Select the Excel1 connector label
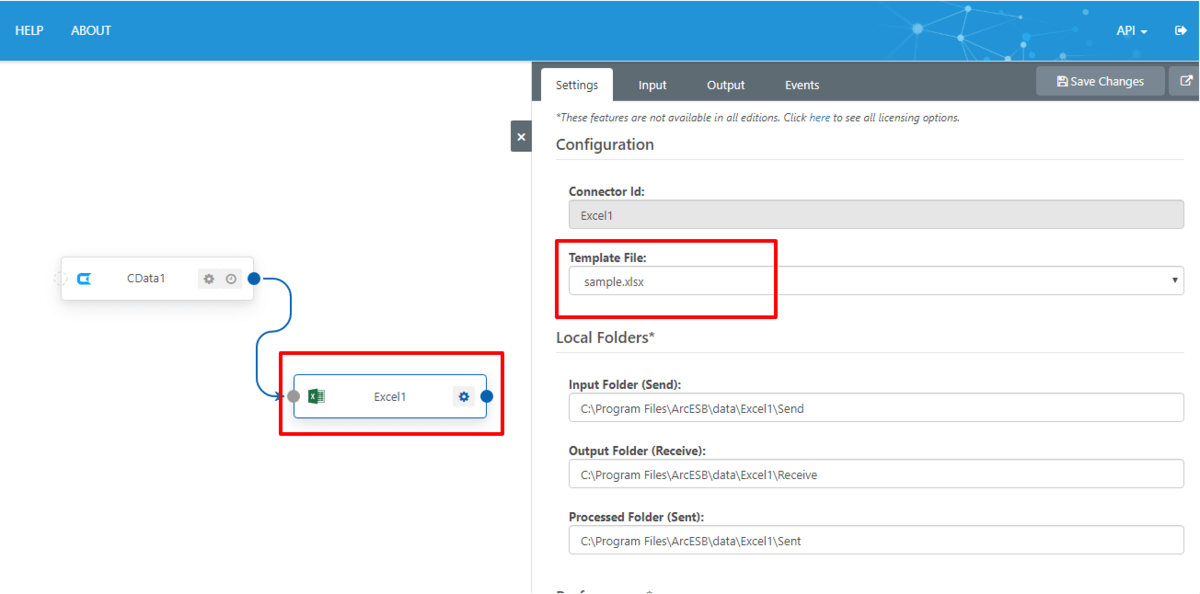The height and width of the screenshot is (594, 1200). pyautogui.click(x=390, y=396)
